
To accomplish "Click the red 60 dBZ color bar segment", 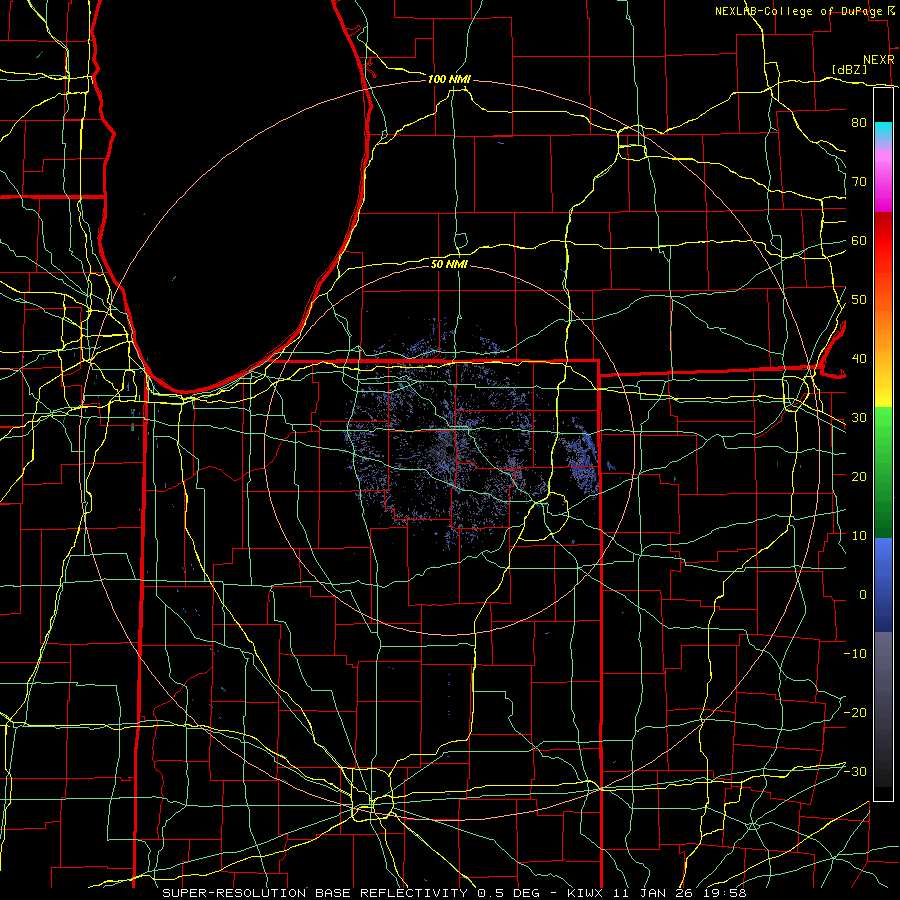I will [883, 240].
